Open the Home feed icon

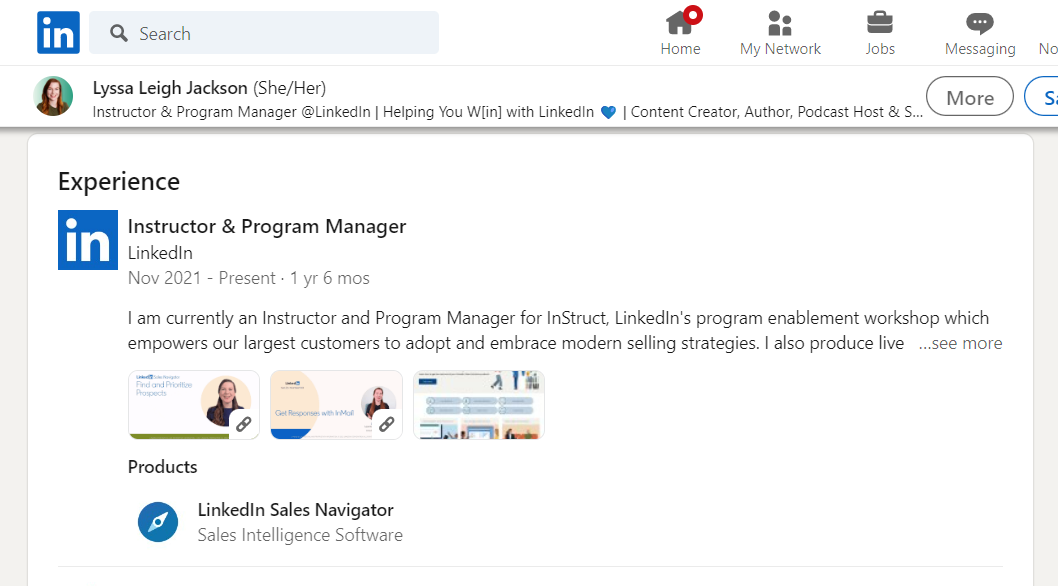point(680,23)
